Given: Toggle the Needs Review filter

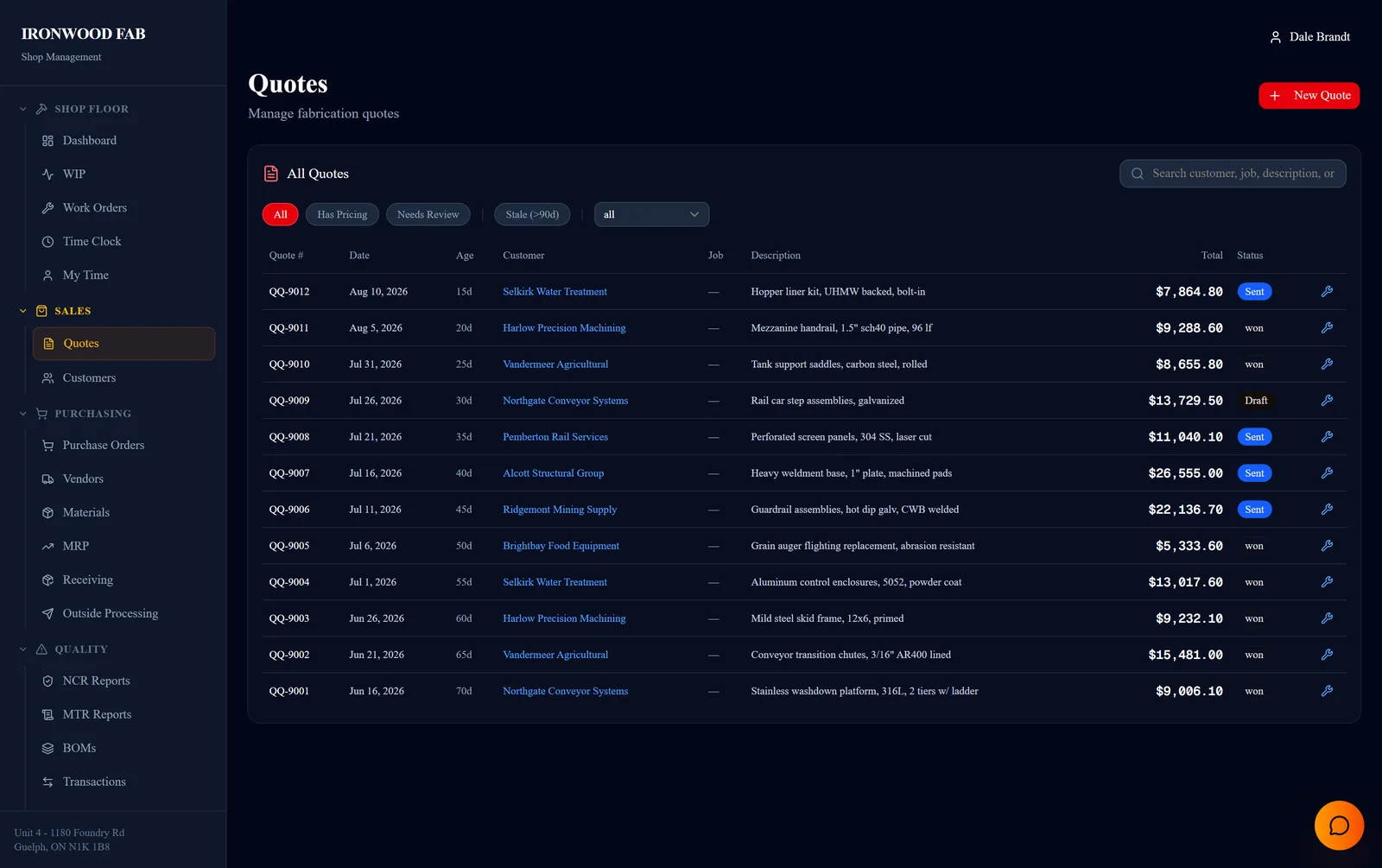Looking at the screenshot, I should pyautogui.click(x=428, y=214).
